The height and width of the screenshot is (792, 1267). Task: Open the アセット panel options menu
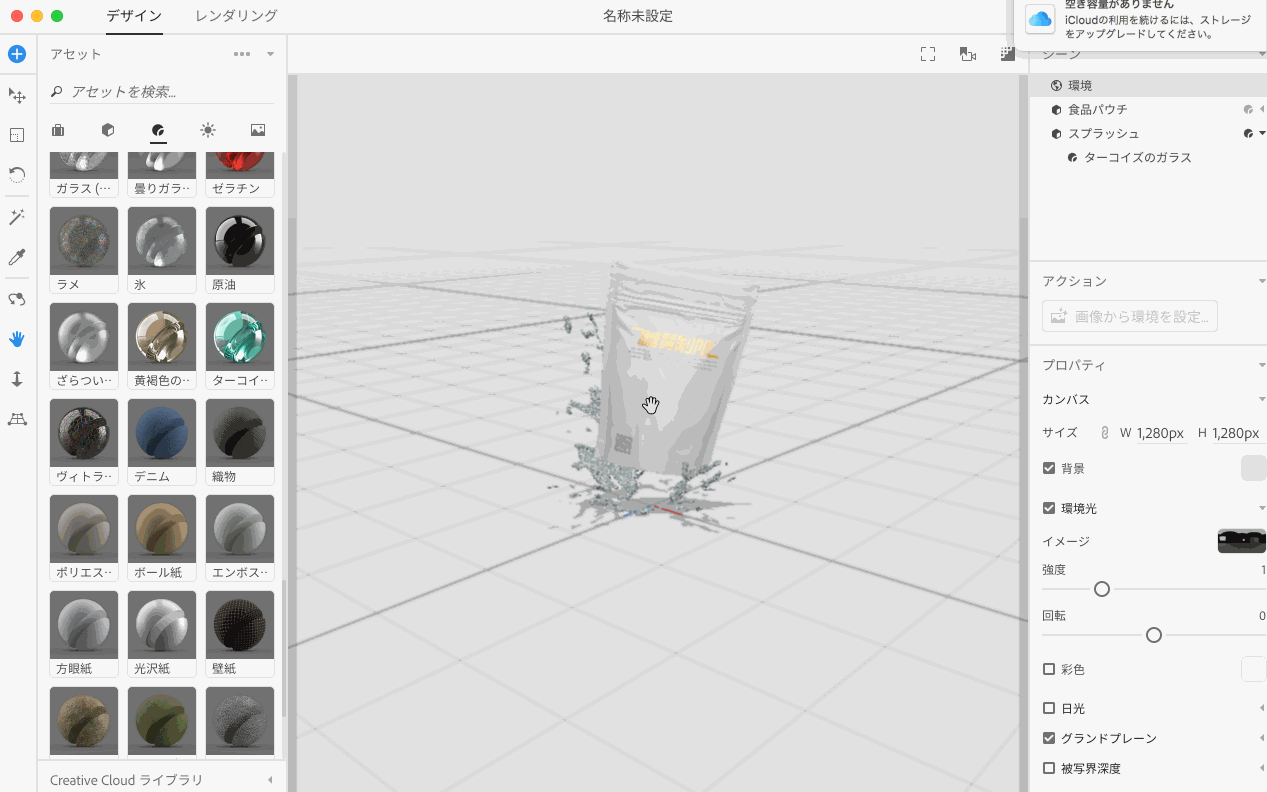pyautogui.click(x=242, y=54)
